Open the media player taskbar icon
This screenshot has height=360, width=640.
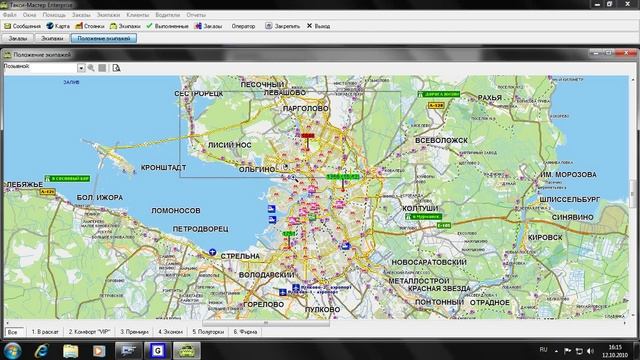[99, 351]
